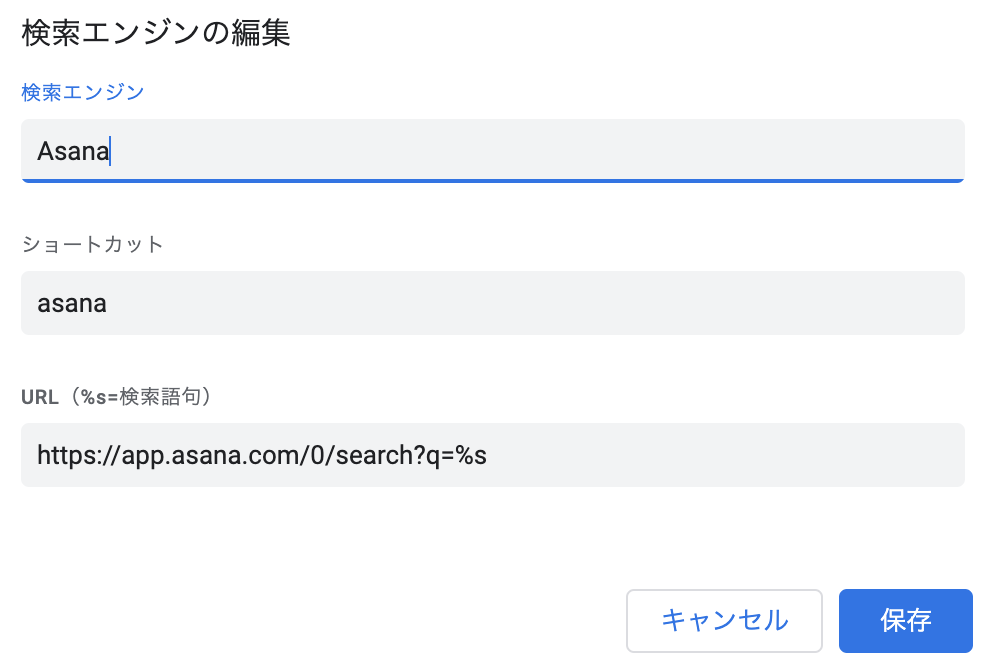Click blank area after the URL text
This screenshot has width=990, height=670.
click(720, 455)
